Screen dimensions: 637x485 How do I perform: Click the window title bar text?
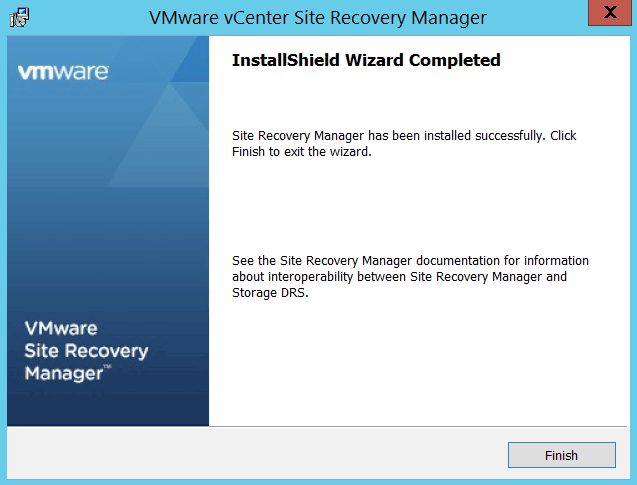317,18
